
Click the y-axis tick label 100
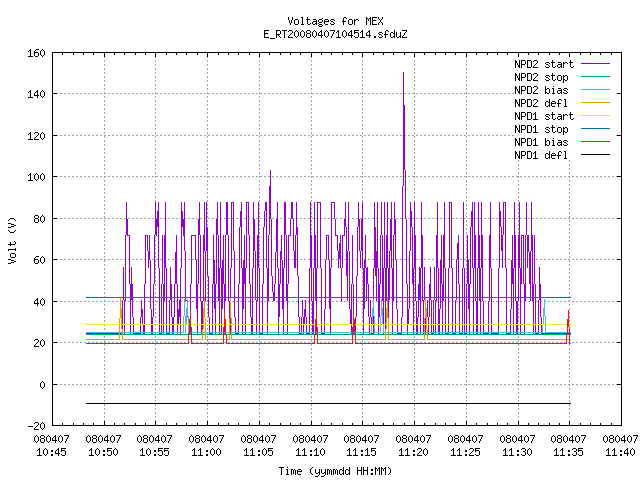36,177
